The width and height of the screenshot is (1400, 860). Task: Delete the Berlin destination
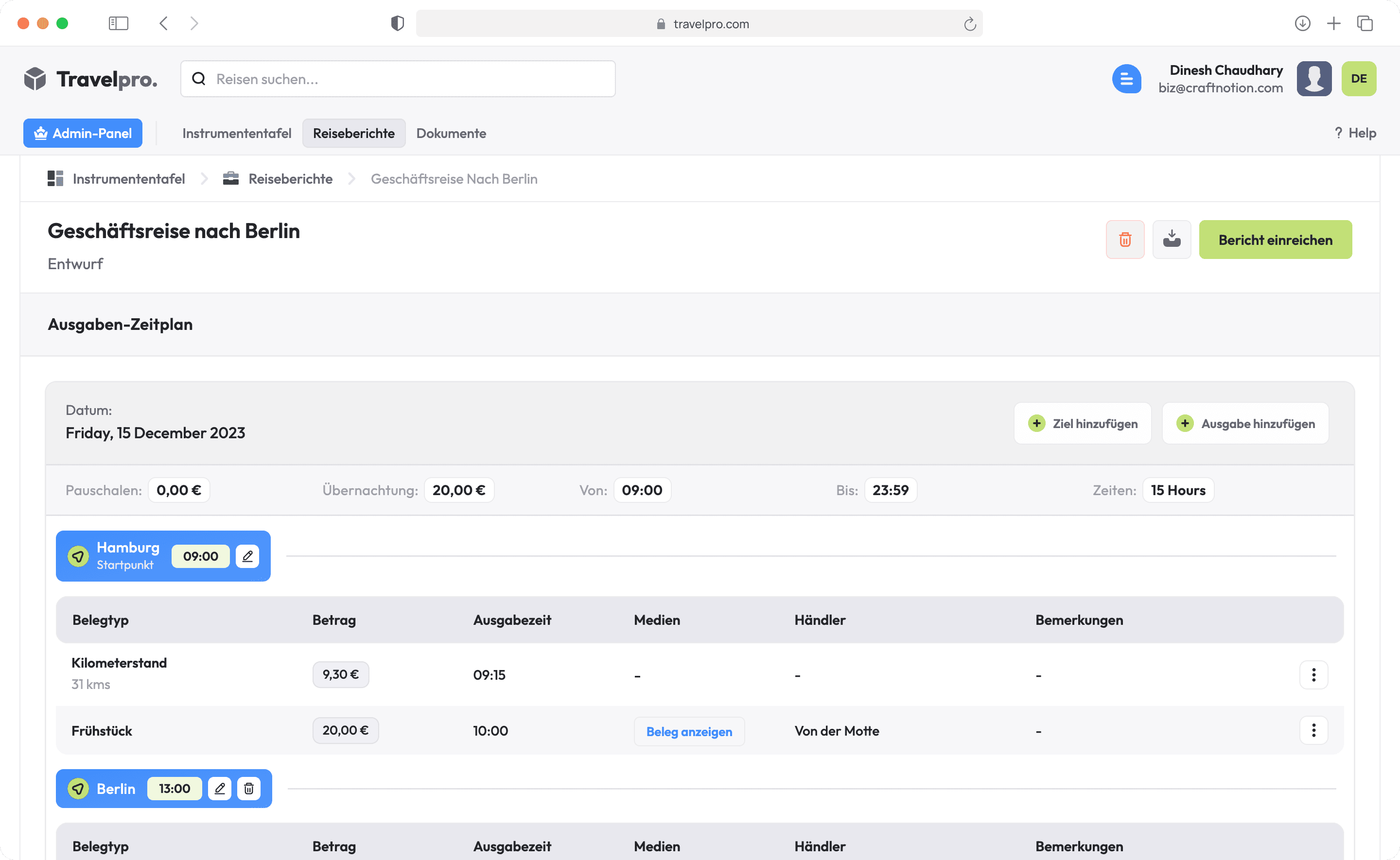point(248,788)
